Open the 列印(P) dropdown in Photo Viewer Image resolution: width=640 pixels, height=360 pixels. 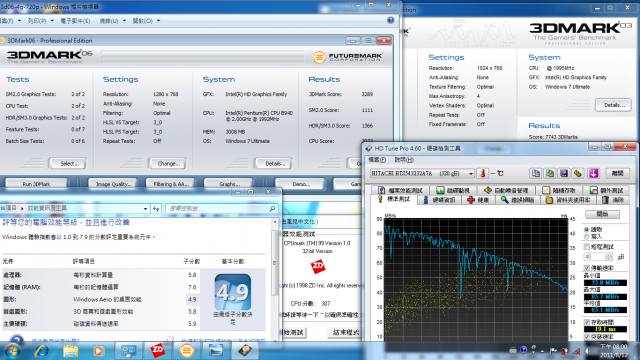coord(40,21)
